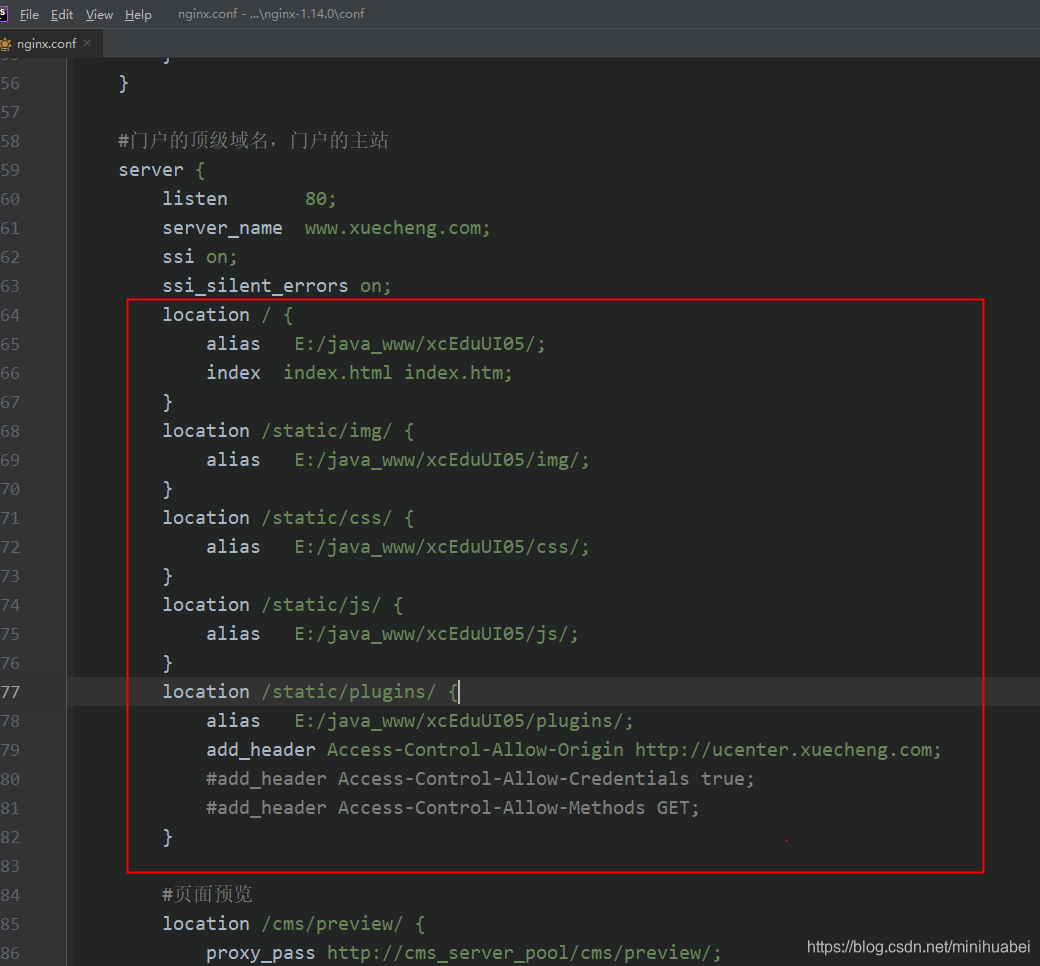
Task: Click 'index.html index.htm;' value
Action: pos(398,373)
